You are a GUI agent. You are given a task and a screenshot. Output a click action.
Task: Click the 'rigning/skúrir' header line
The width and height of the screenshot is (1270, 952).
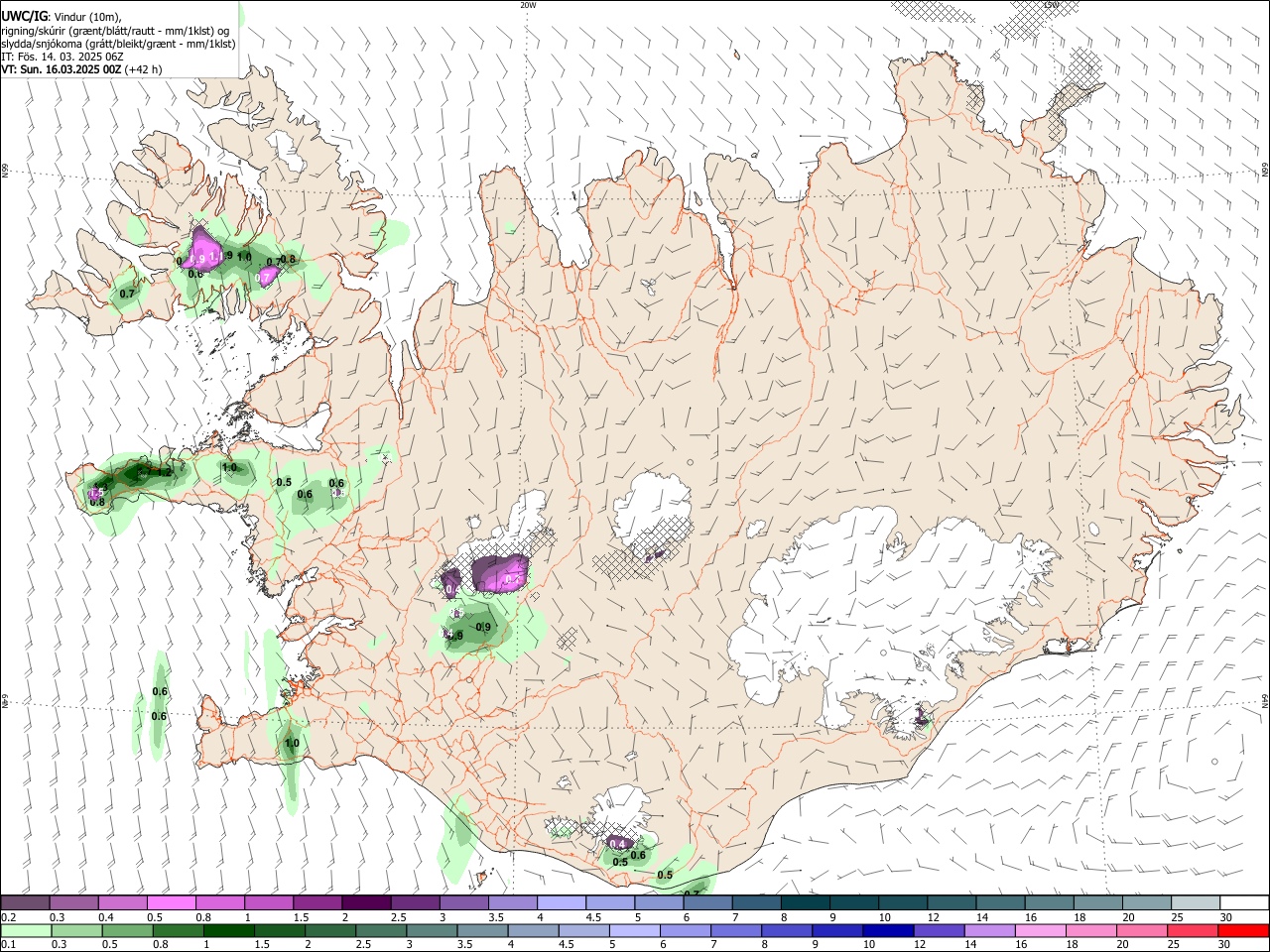pos(115,31)
